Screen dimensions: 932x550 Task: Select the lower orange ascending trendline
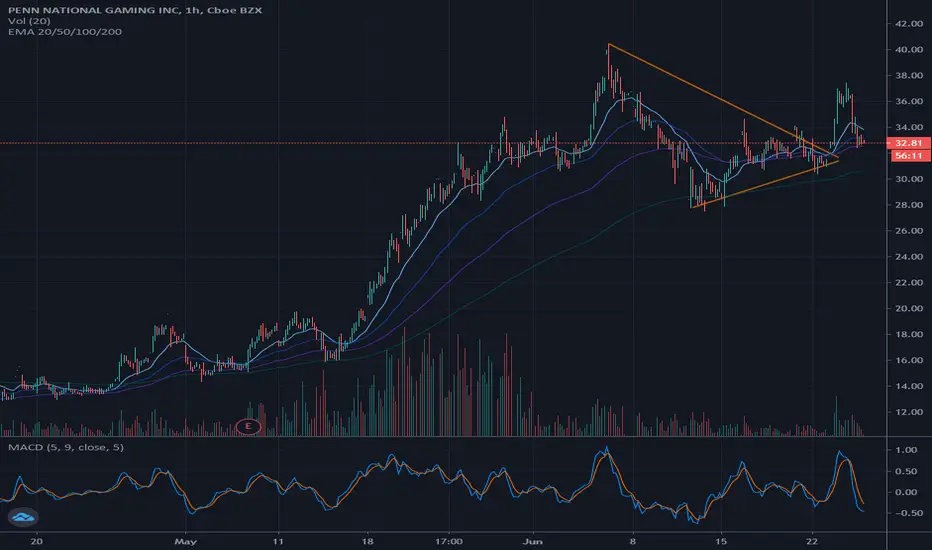click(x=766, y=184)
